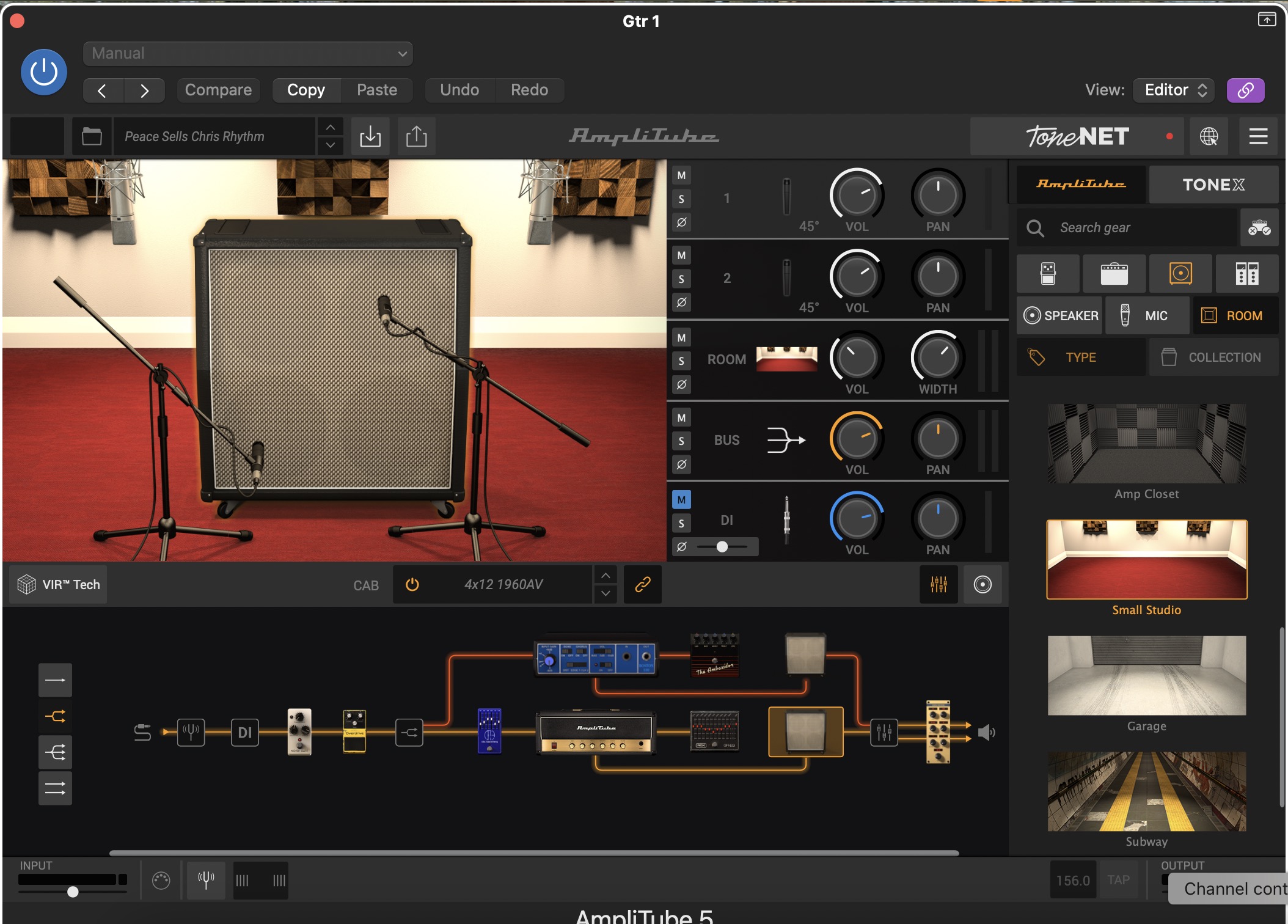Screen dimensions: 1288x924
Task: Unmute the DI channel M button
Action: [681, 500]
